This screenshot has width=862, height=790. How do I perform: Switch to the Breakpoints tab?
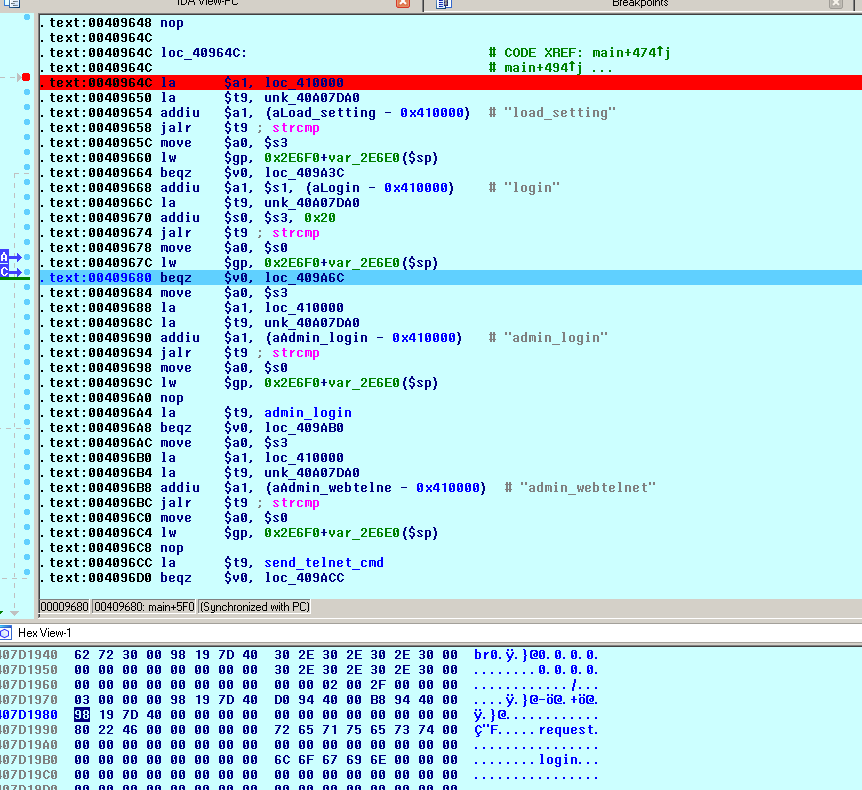point(640,4)
